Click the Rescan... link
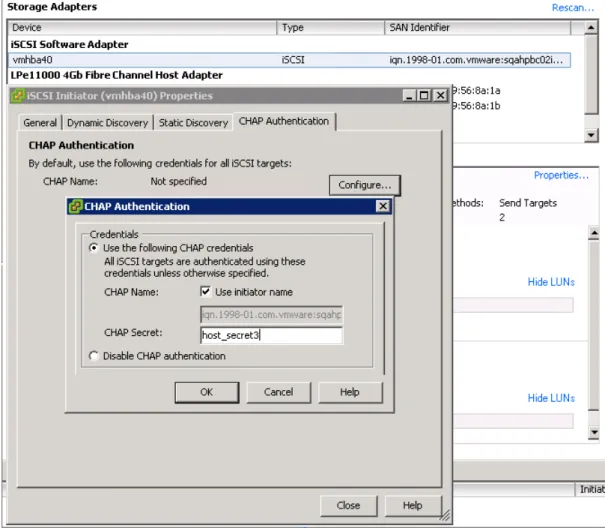 tap(573, 8)
